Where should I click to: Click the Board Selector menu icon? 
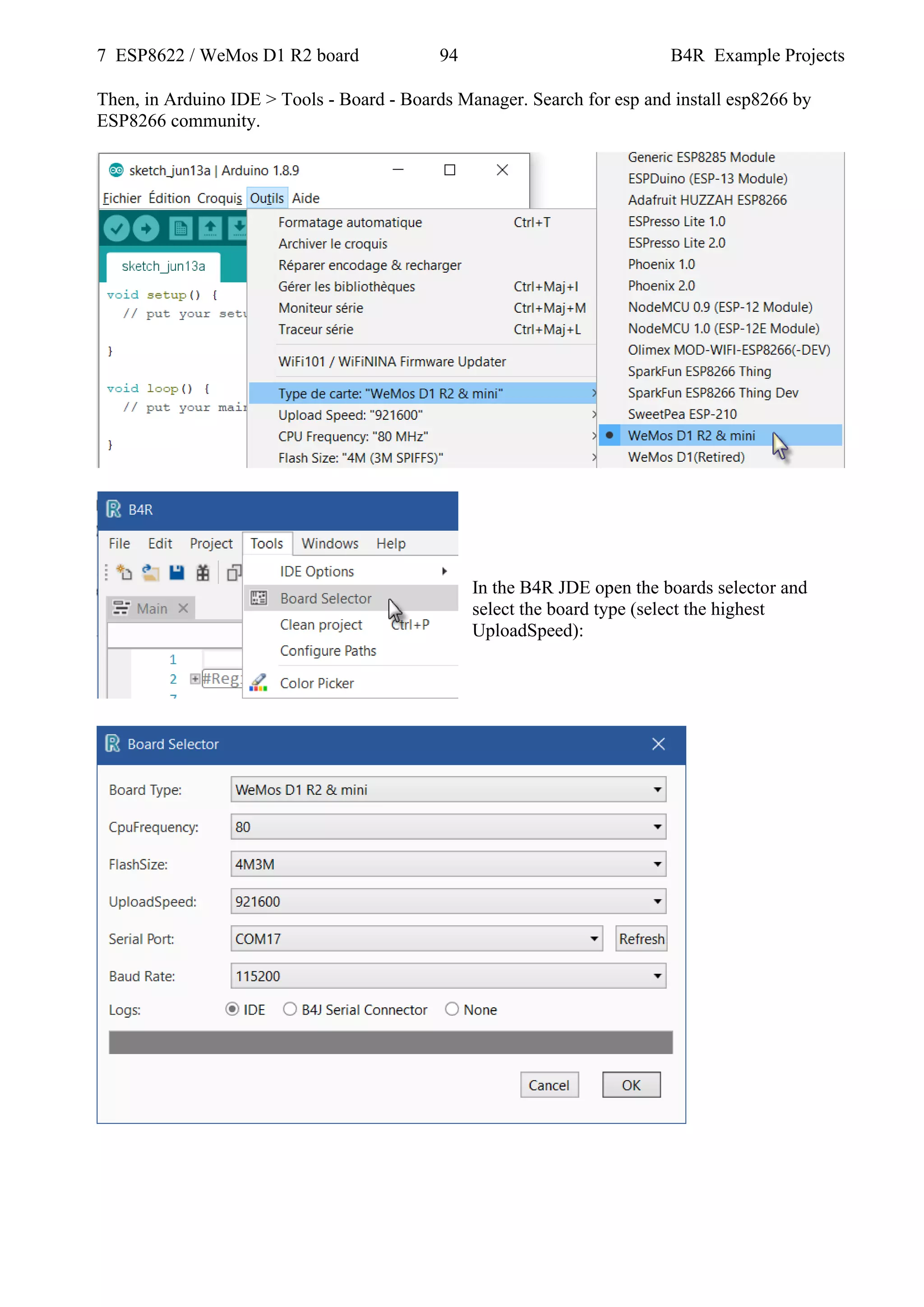(x=259, y=598)
